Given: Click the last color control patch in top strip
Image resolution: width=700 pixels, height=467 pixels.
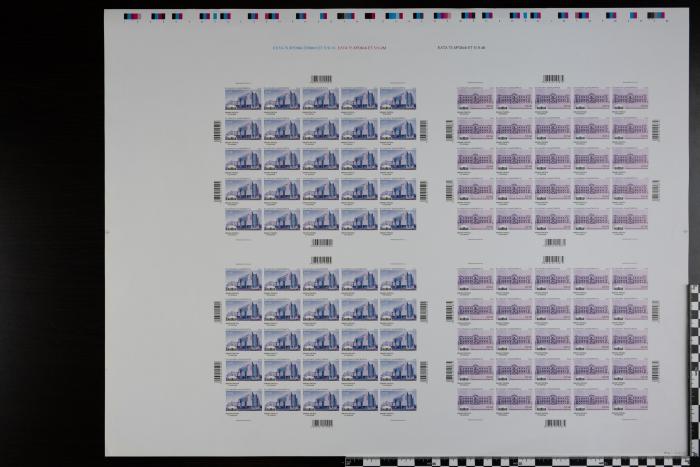Looking at the screenshot, I should pyautogui.click(x=656, y=16).
